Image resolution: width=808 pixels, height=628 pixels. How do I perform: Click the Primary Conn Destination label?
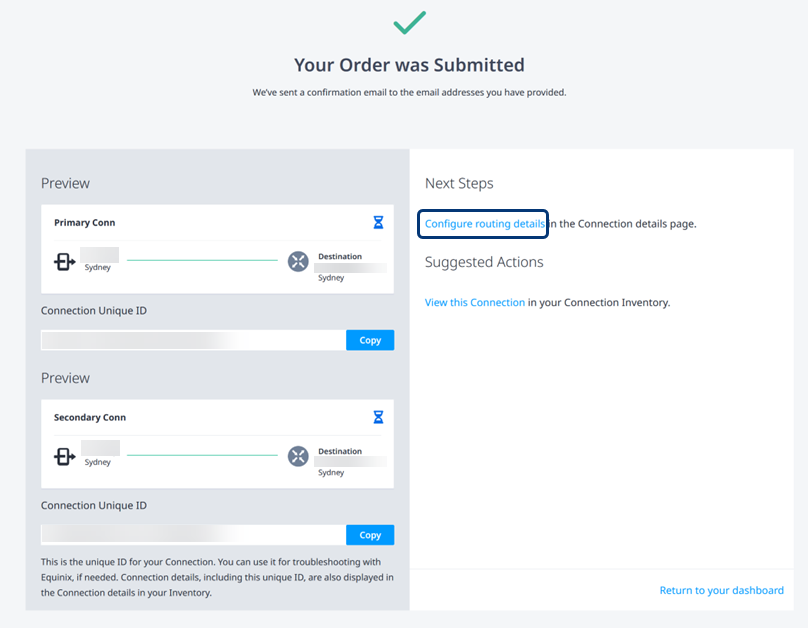click(340, 256)
